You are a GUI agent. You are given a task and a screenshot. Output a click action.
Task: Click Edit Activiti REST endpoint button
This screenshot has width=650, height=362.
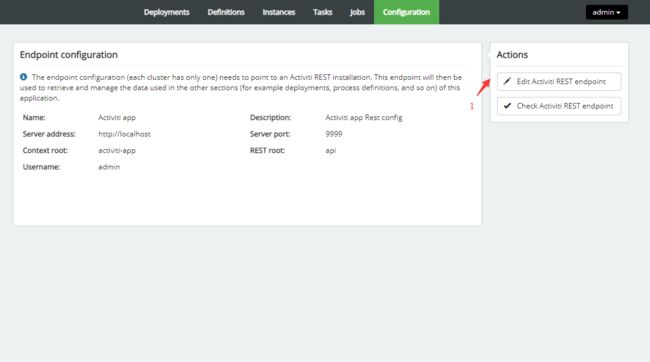tap(559, 81)
